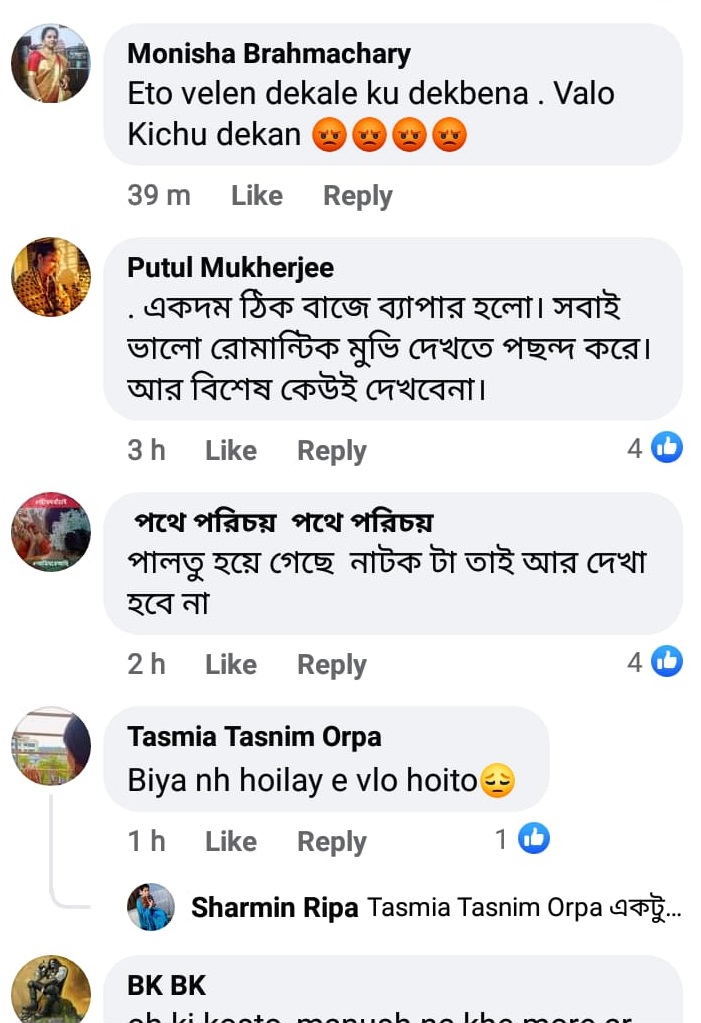The height and width of the screenshot is (1023, 701).
Task: Like Putul Mukherjee's comment
Action: (x=231, y=451)
